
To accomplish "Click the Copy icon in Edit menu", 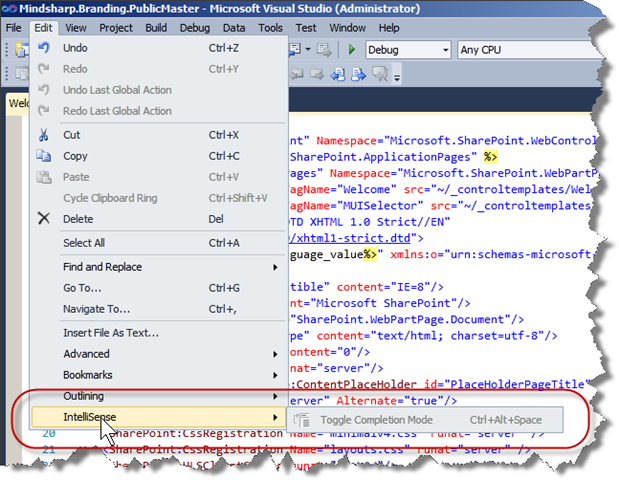I will pyautogui.click(x=44, y=156).
